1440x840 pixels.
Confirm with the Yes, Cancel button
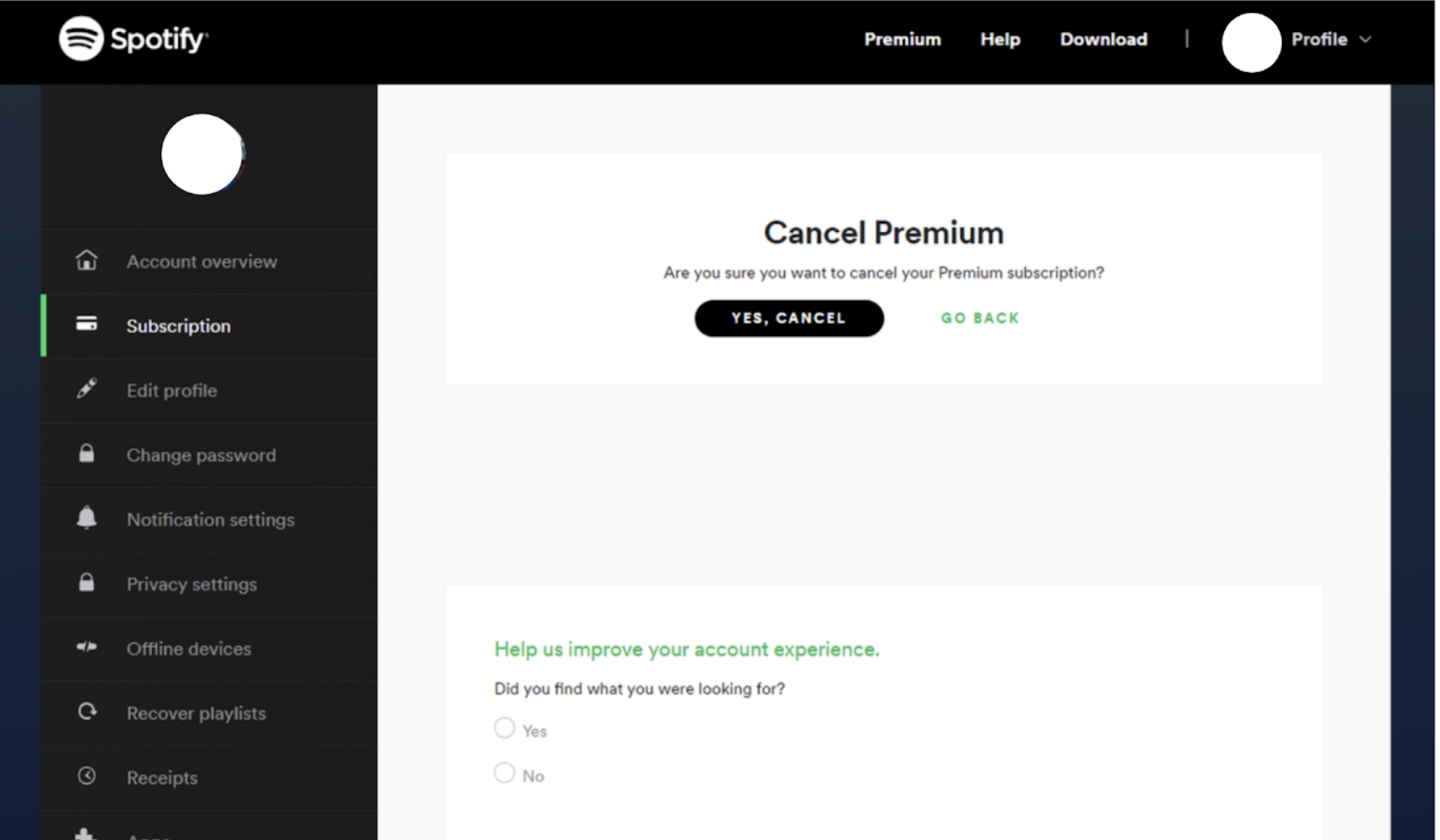(789, 318)
